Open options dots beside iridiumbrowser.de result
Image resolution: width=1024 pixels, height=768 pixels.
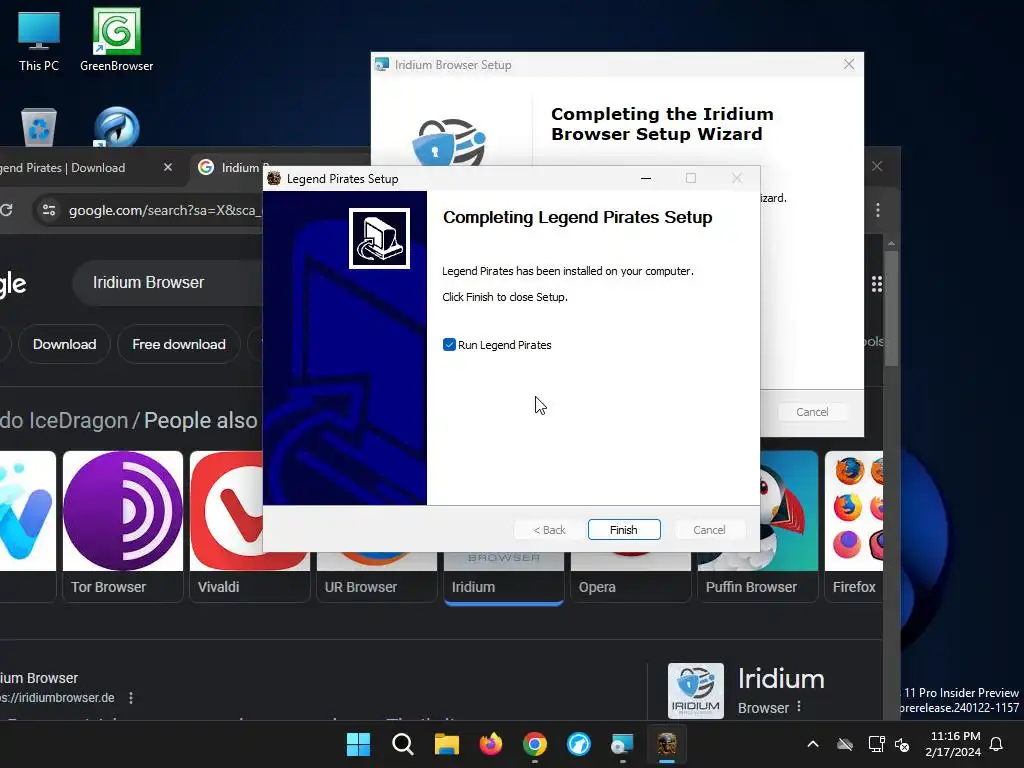point(131,697)
